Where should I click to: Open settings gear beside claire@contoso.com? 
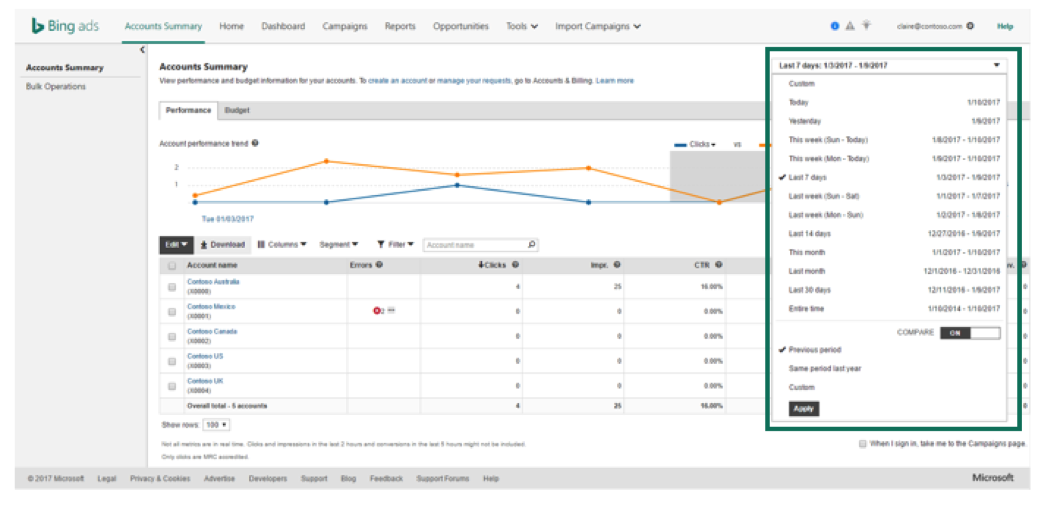click(x=969, y=26)
